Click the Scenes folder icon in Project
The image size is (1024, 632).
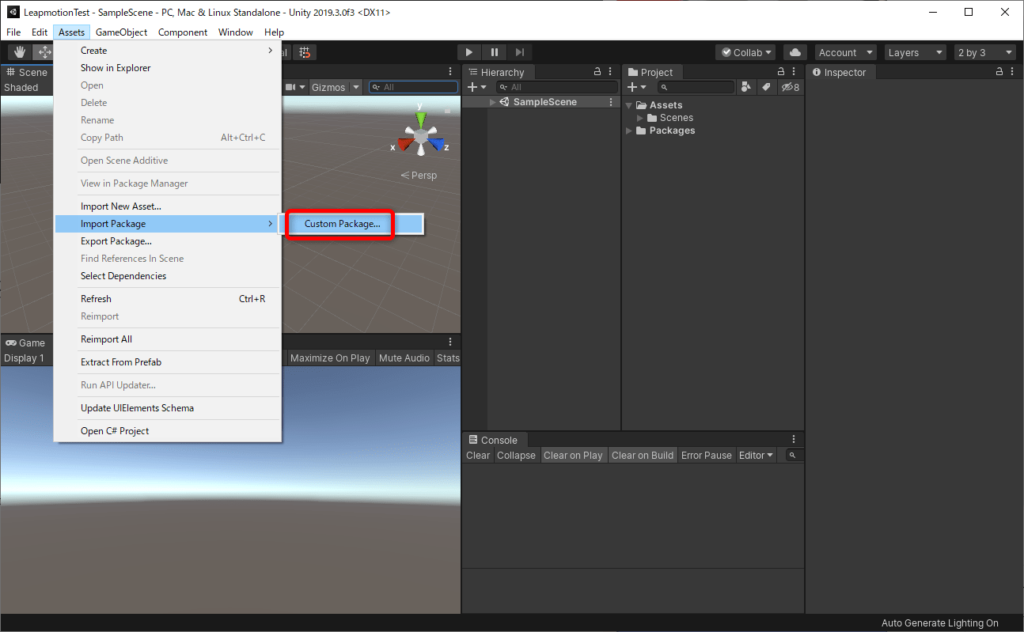point(652,118)
